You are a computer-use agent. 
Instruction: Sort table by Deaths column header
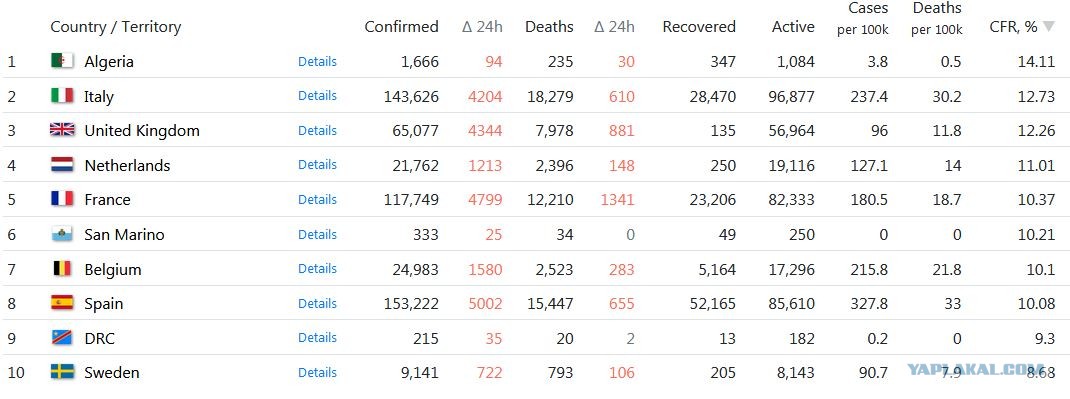pos(549,27)
